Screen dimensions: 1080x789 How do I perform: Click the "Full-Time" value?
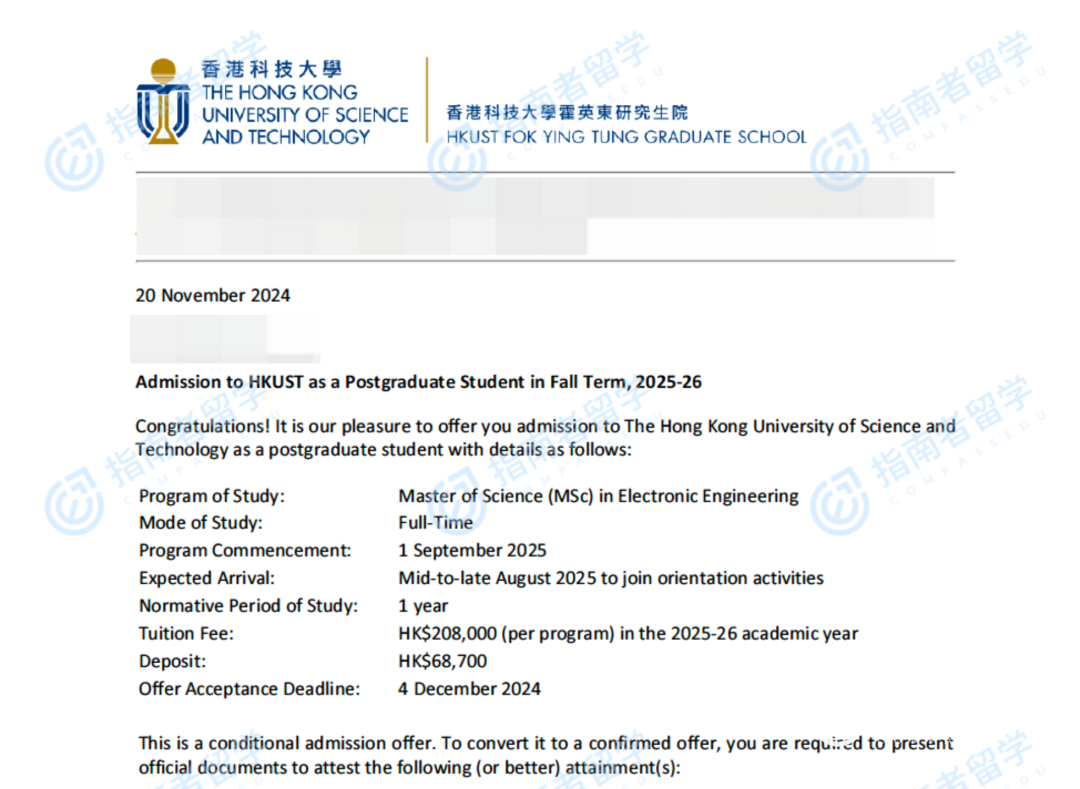coord(435,523)
